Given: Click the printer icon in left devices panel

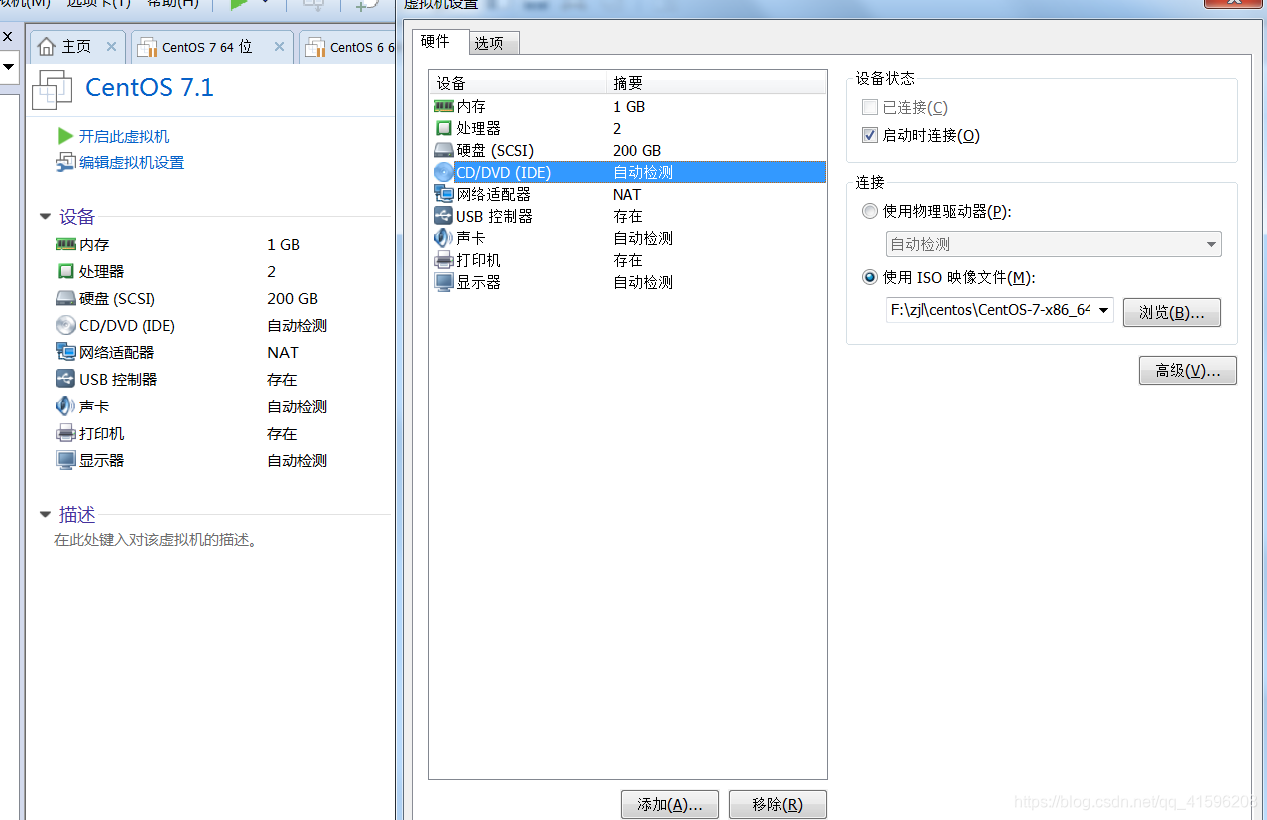Looking at the screenshot, I should point(65,433).
